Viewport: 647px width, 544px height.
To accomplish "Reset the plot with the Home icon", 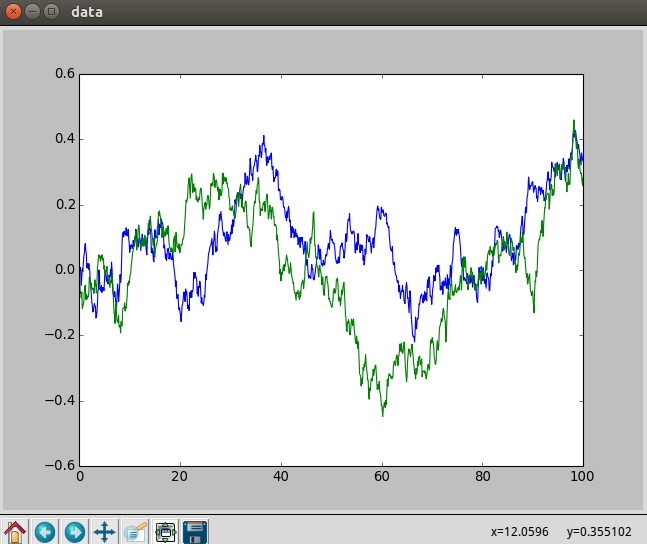I will click(x=15, y=532).
